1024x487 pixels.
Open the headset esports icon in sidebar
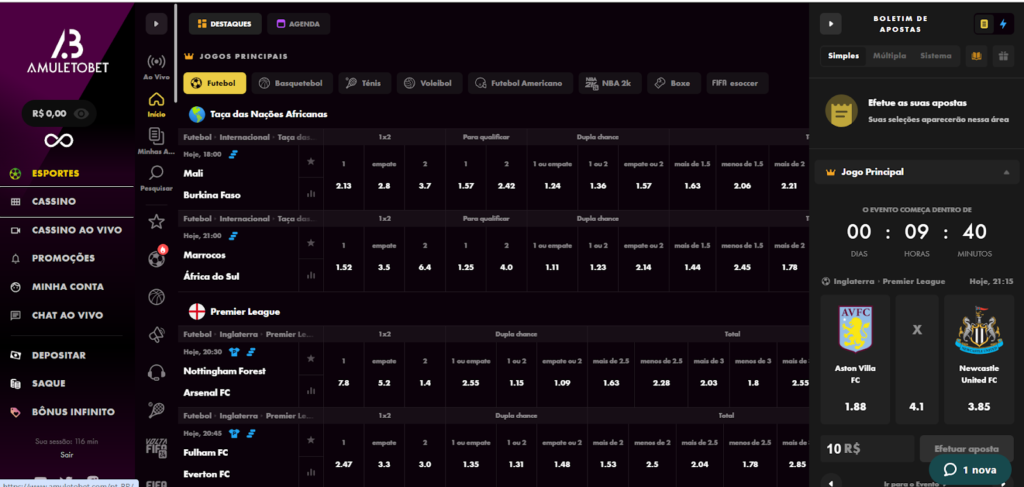coord(156,372)
